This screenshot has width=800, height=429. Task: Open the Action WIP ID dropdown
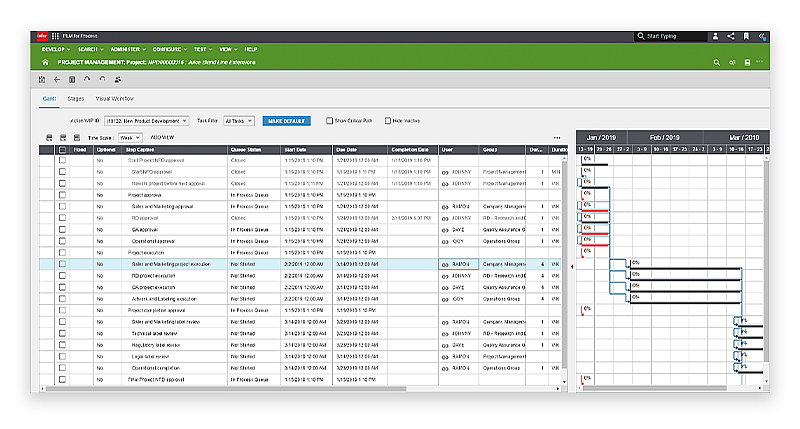146,120
